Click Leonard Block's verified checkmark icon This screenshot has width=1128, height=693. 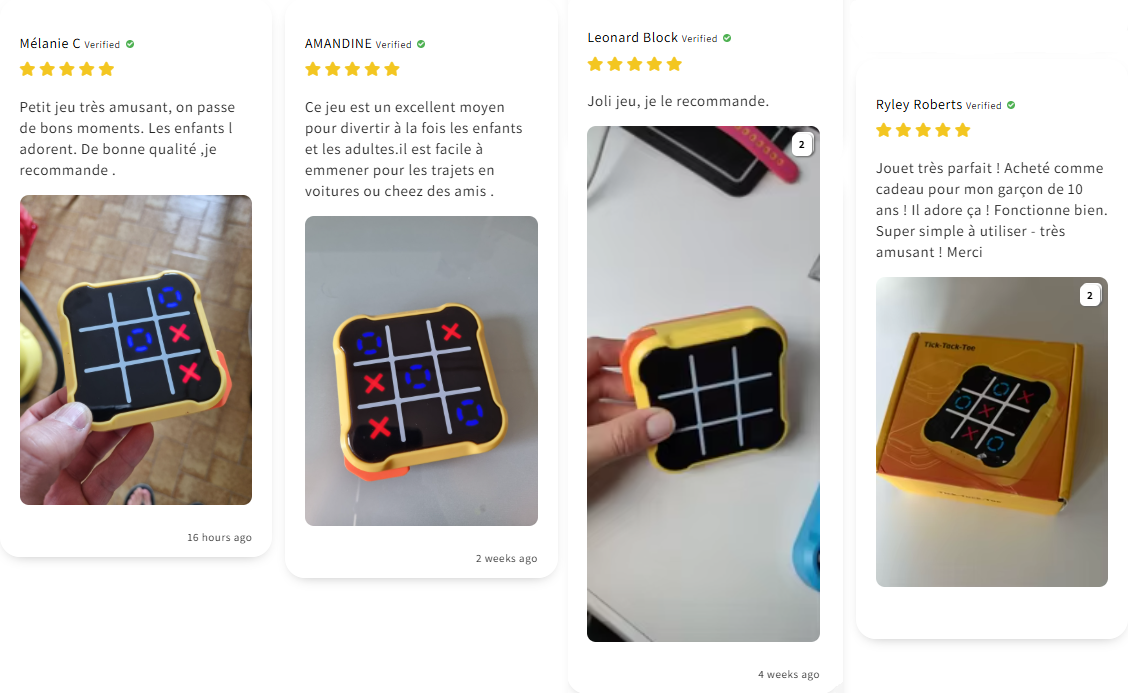click(x=727, y=38)
